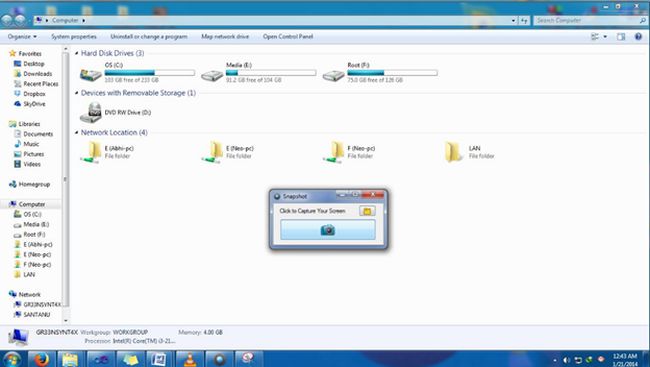This screenshot has height=367, width=650.
Task: Show hidden tray icons arrow
Action: (555, 360)
